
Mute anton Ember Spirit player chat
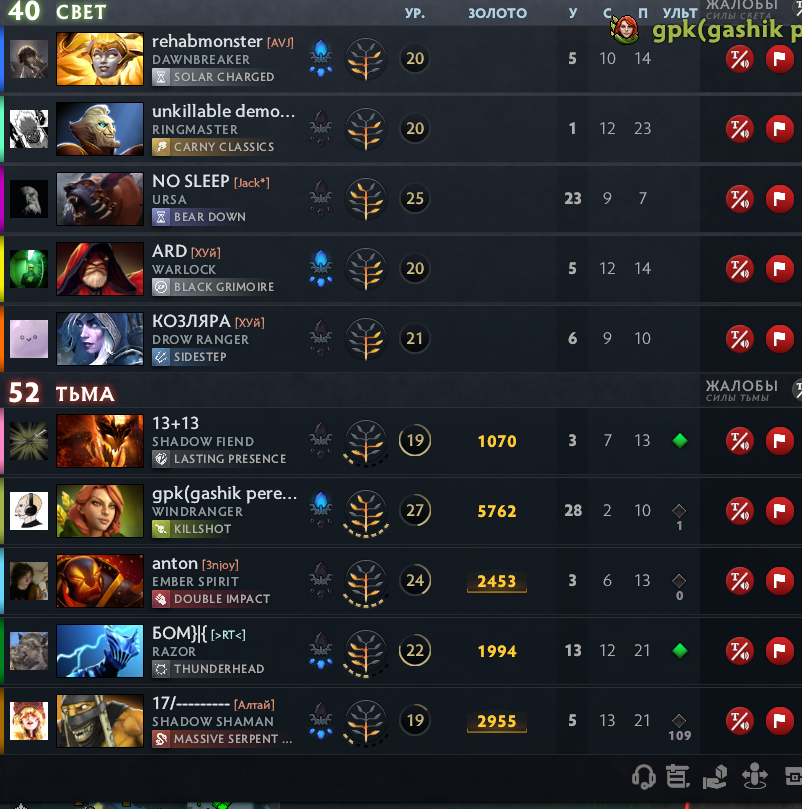[740, 581]
